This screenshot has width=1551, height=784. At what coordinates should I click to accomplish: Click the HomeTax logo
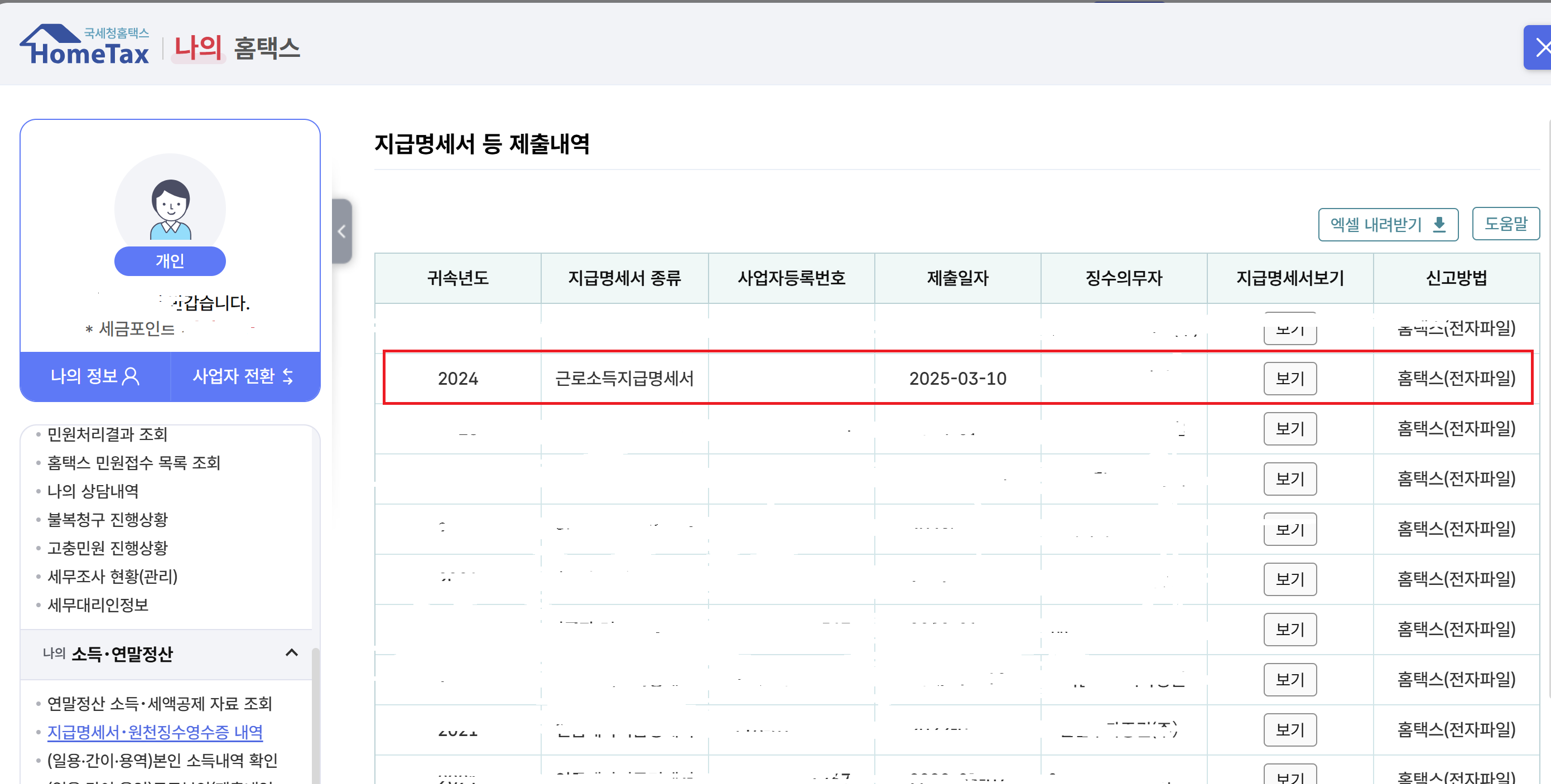click(84, 46)
